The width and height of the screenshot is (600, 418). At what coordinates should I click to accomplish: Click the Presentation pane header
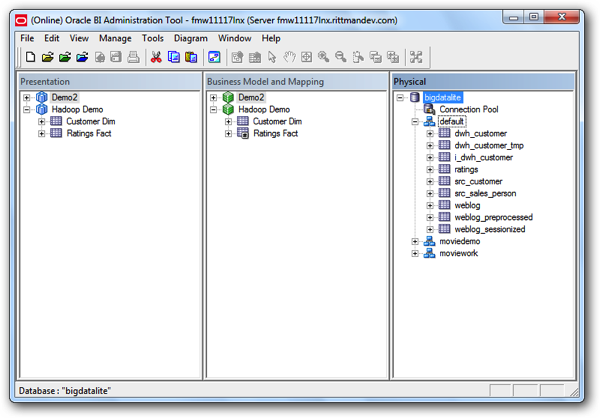pos(110,82)
